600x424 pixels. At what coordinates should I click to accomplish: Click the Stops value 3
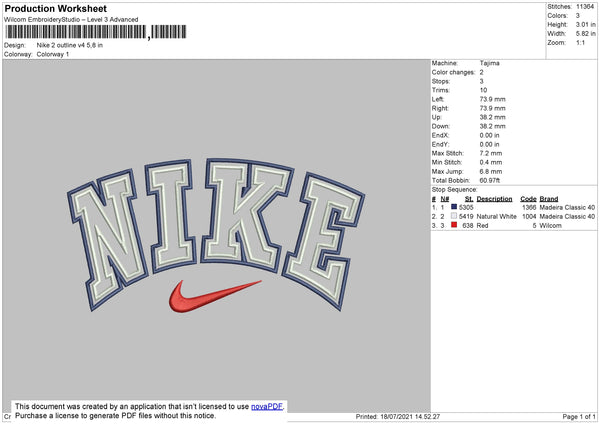click(481, 81)
